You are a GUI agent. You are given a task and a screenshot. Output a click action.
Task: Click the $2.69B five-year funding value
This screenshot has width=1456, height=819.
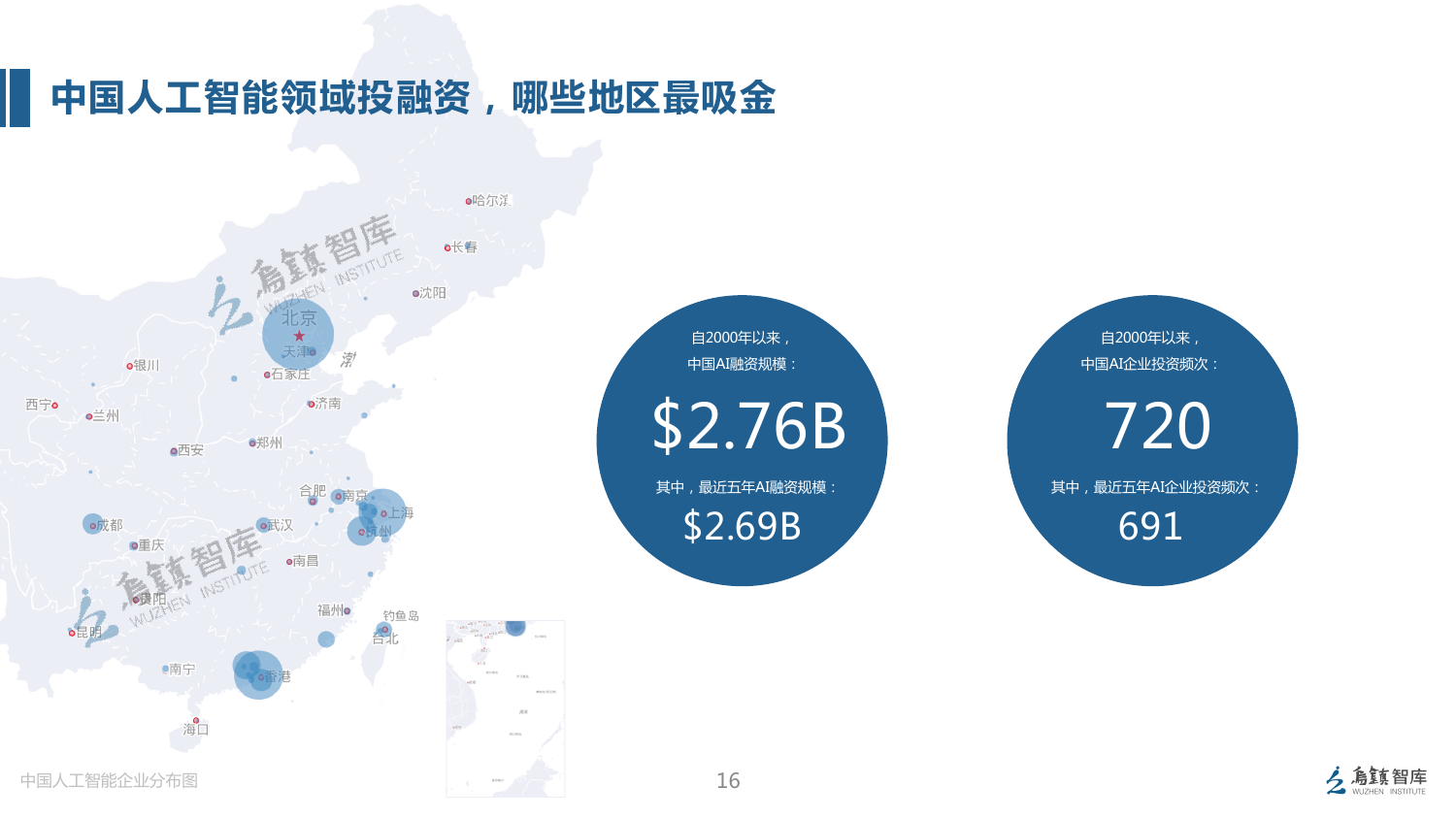pyautogui.click(x=742, y=526)
